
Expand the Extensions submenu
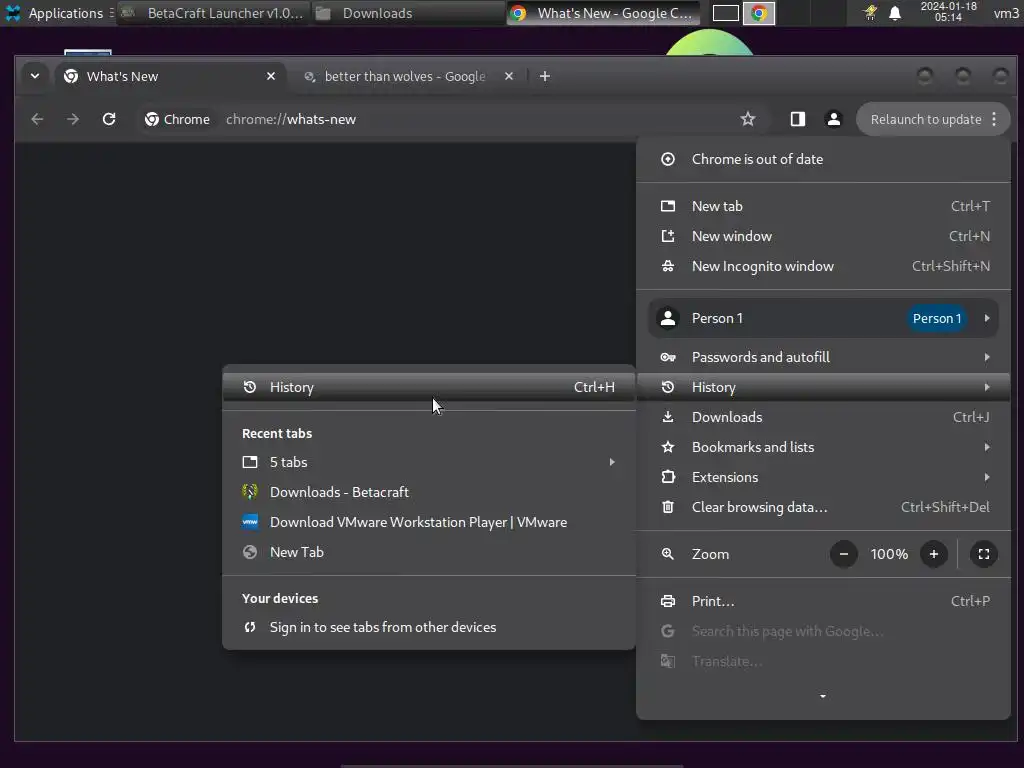click(x=824, y=477)
